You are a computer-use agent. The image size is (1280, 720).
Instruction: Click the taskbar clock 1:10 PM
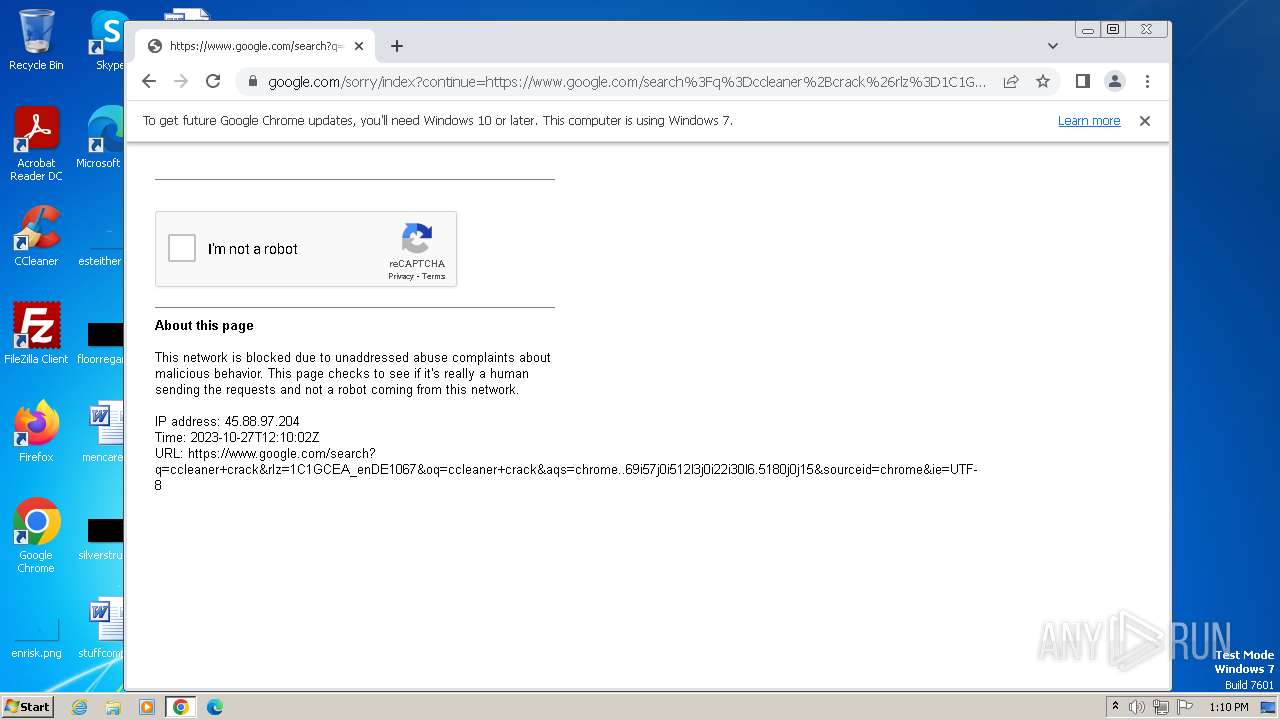(x=1229, y=707)
